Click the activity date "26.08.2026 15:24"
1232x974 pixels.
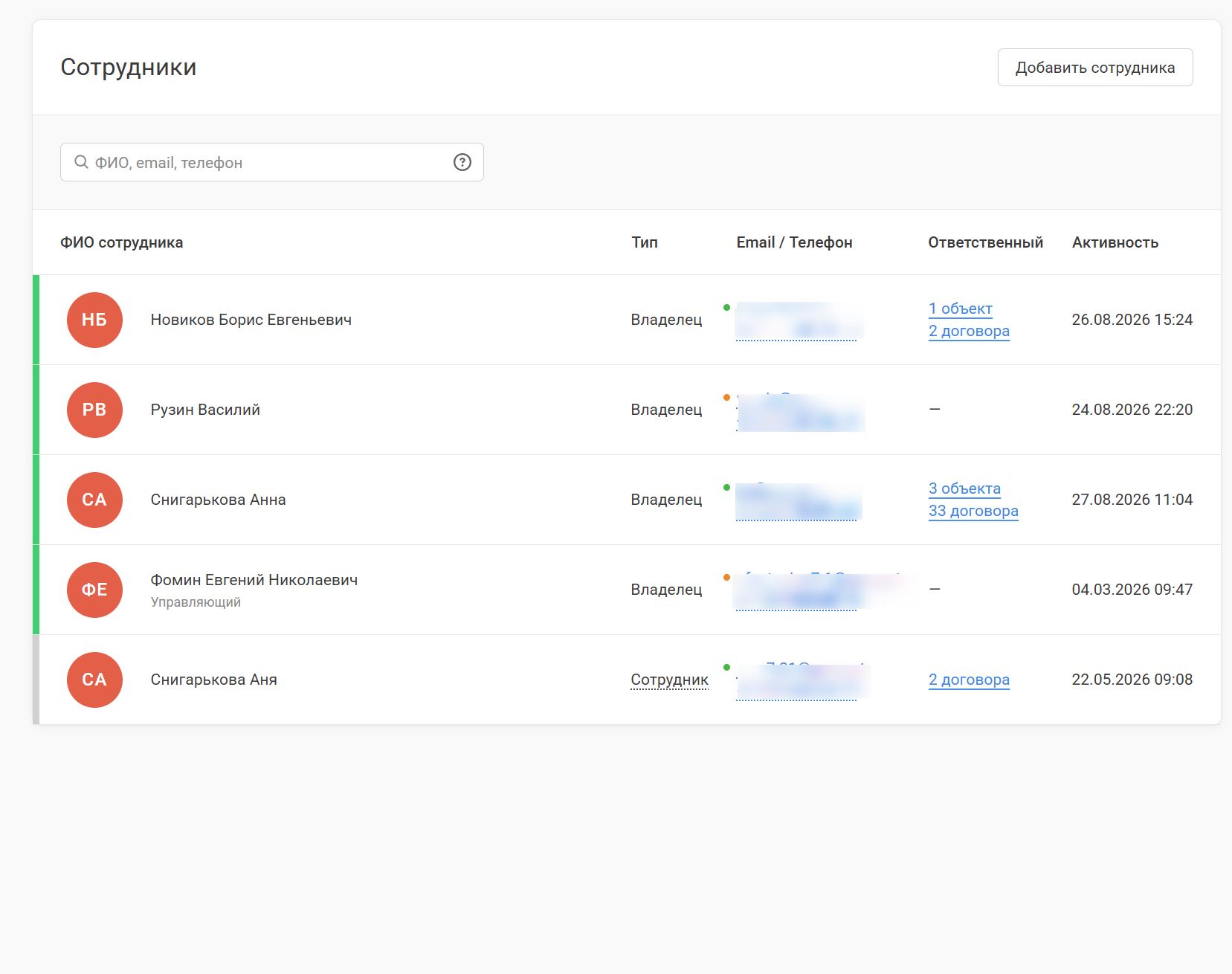[1132, 320]
